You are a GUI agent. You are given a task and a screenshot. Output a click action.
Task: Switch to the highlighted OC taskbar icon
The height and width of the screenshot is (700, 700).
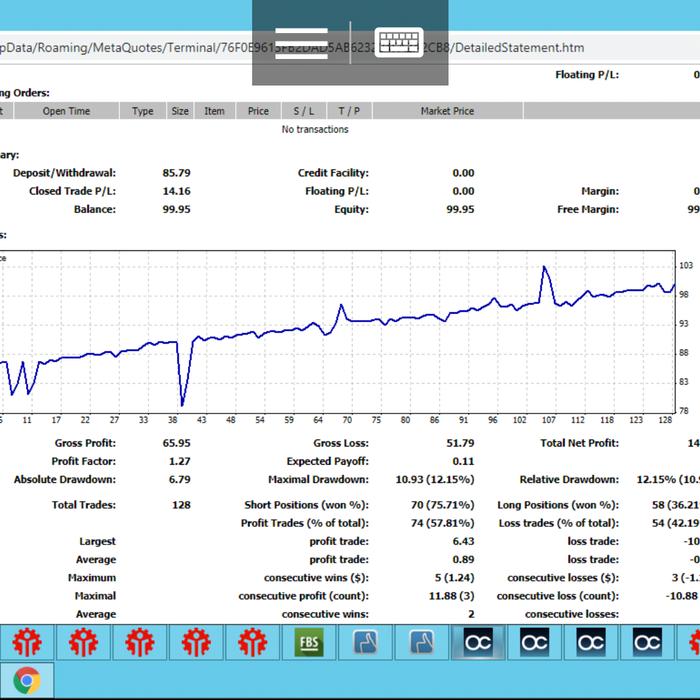(478, 641)
